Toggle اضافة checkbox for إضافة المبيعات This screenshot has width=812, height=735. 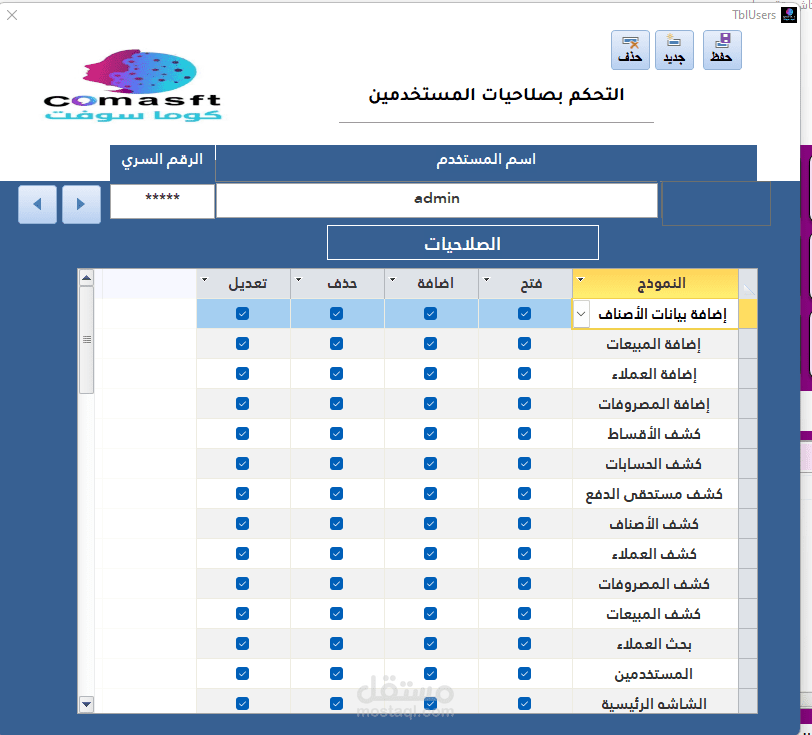(430, 344)
